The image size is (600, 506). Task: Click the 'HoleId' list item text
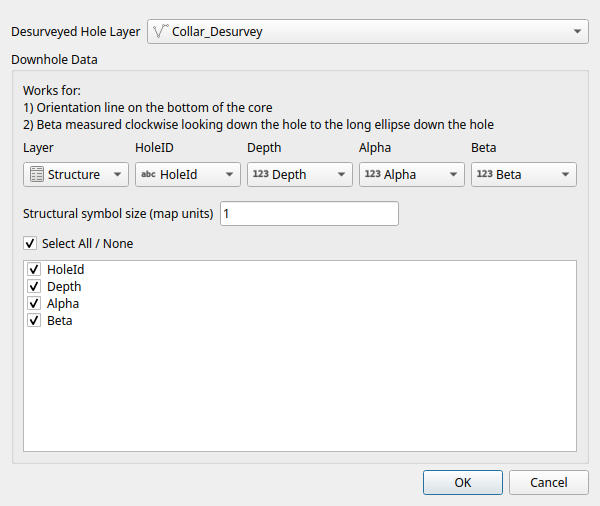(65, 269)
